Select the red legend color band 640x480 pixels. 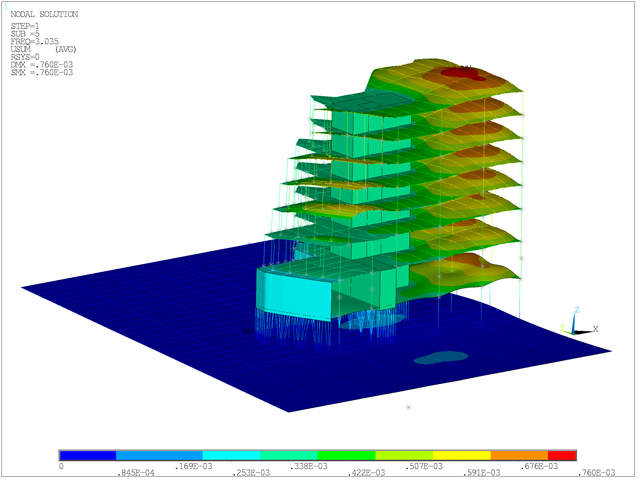(563, 455)
